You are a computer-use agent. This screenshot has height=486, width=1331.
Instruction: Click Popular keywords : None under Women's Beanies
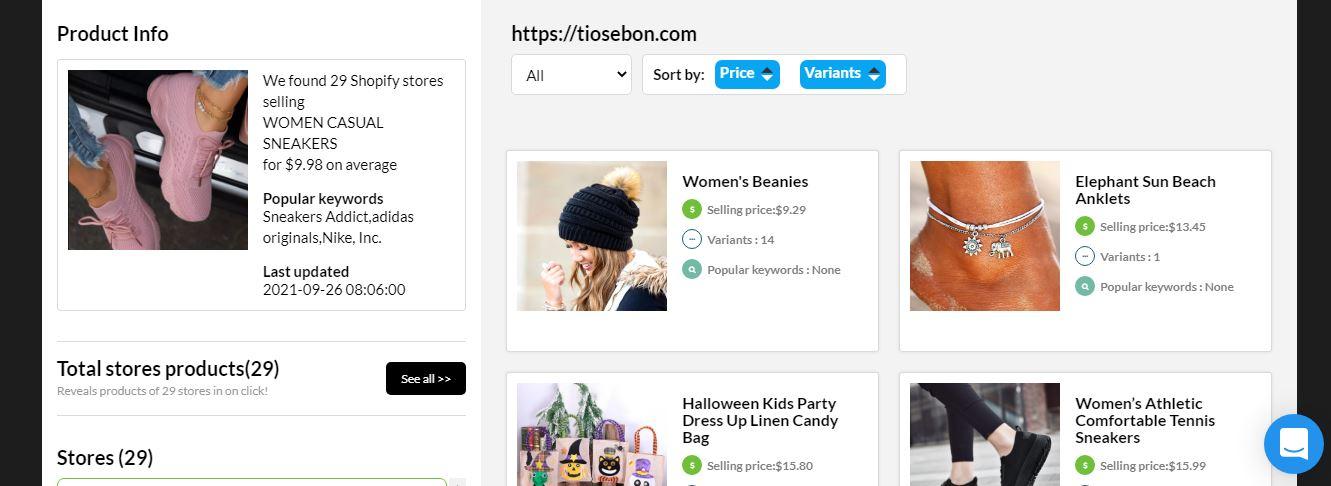click(774, 270)
